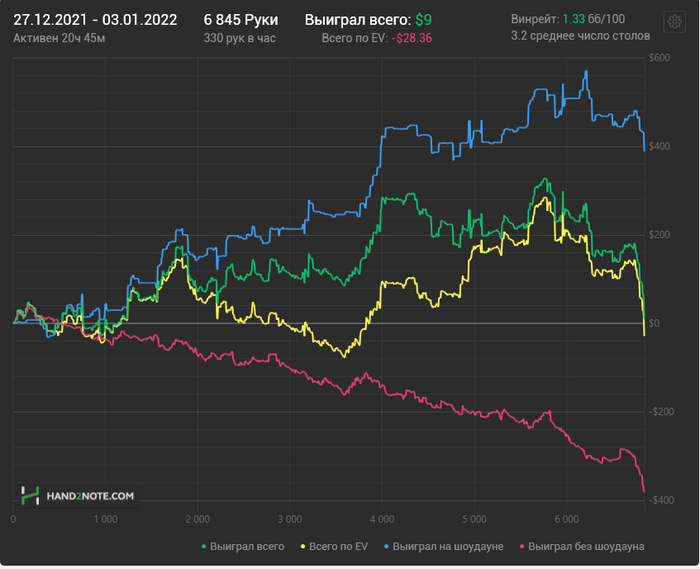The height and width of the screenshot is (569, 700).
Task: Click the 'Винрейт: 1.33 бб/100' stat
Action: 568,19
